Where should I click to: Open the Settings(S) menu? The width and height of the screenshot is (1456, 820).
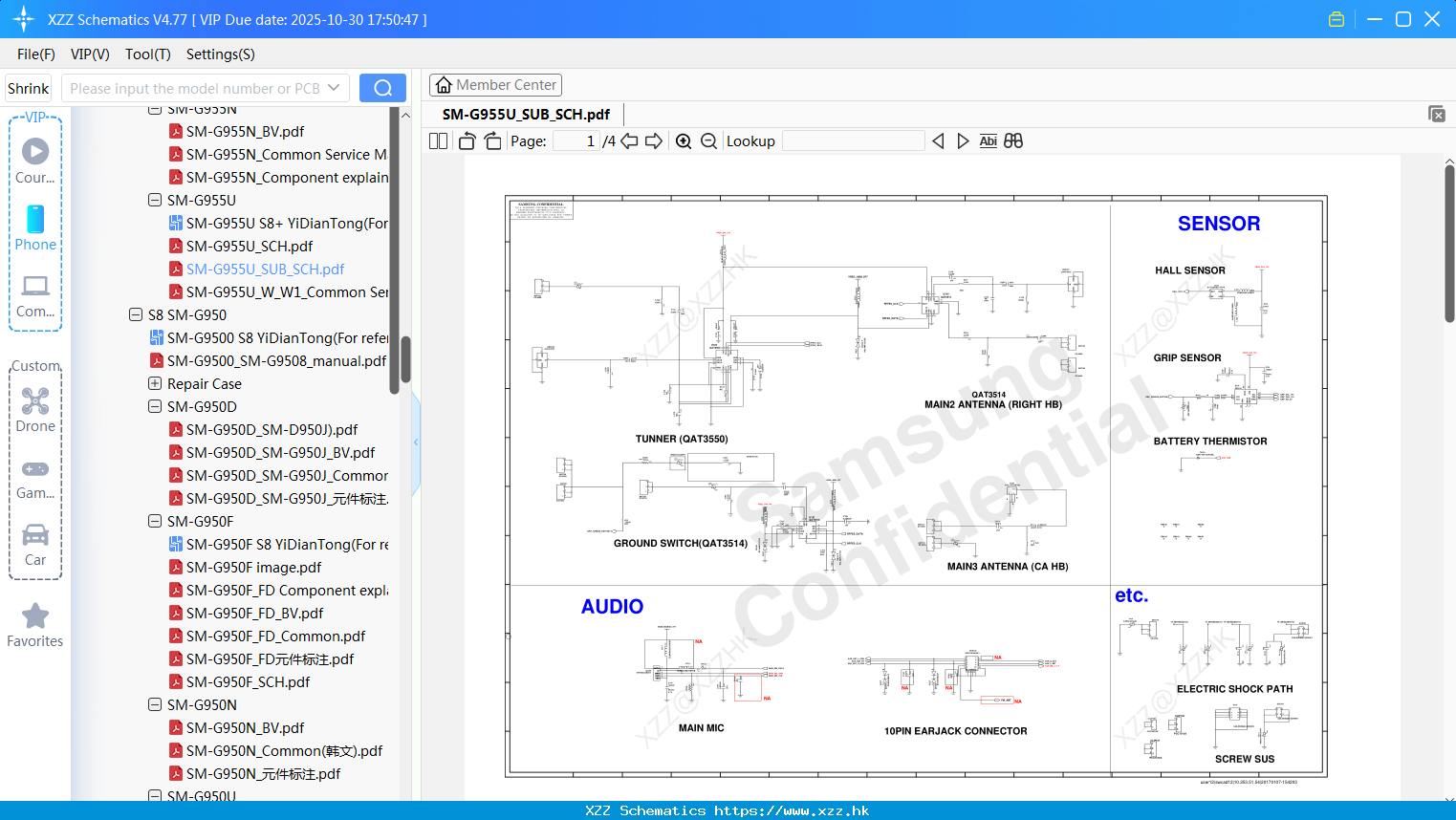[221, 54]
